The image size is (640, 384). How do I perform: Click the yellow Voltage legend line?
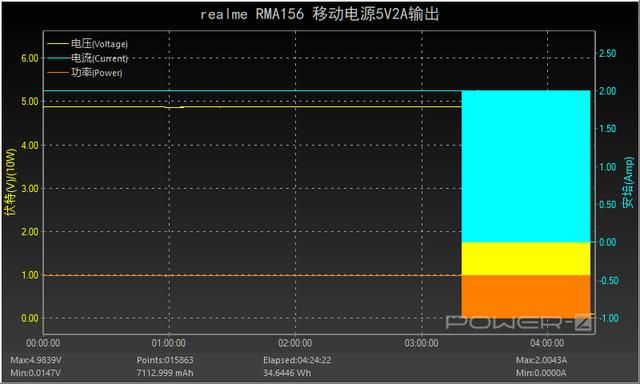click(58, 44)
